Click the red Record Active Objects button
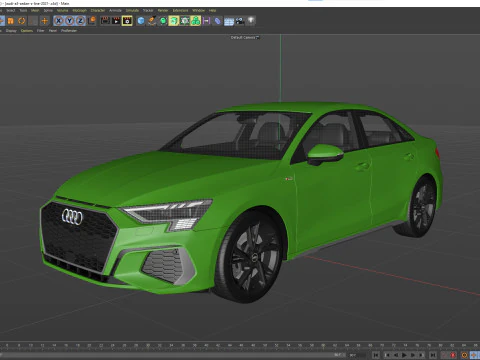This screenshot has height=360, width=480. (453, 355)
